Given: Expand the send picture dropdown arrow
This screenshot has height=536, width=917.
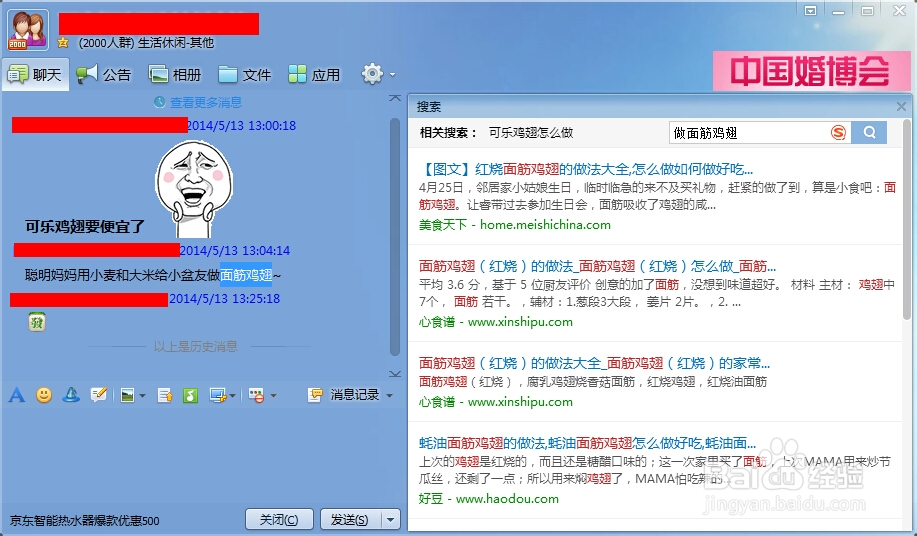Looking at the screenshot, I should click(142, 396).
